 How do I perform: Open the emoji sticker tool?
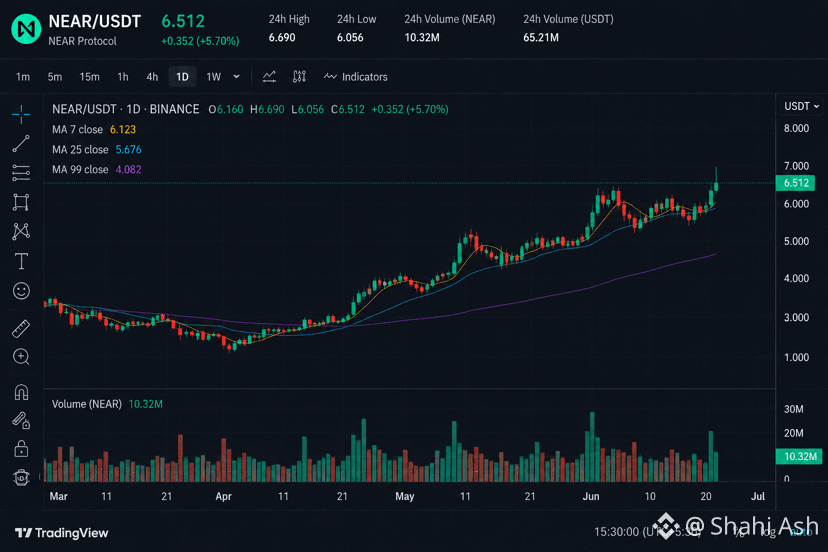point(21,291)
